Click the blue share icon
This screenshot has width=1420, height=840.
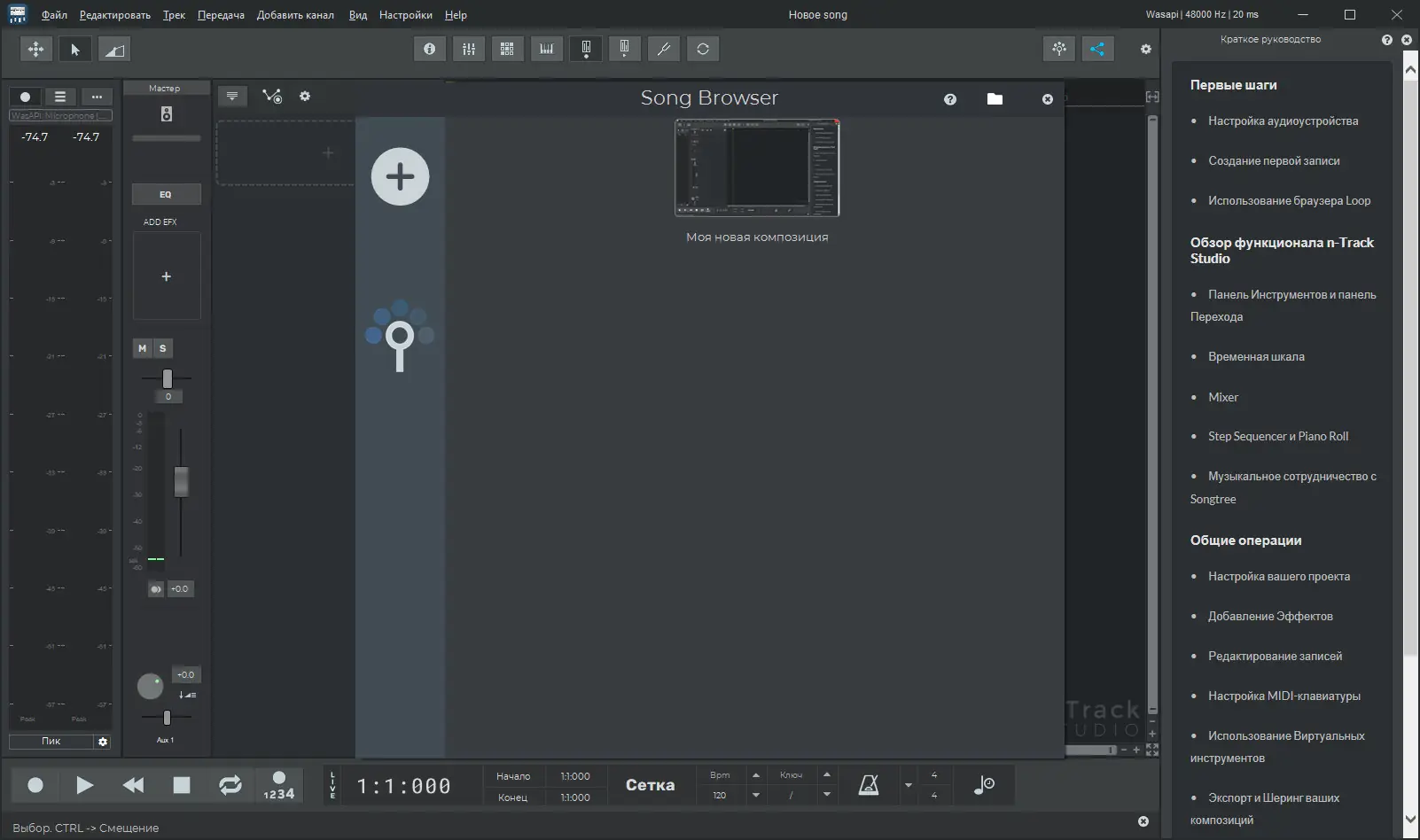(x=1097, y=50)
